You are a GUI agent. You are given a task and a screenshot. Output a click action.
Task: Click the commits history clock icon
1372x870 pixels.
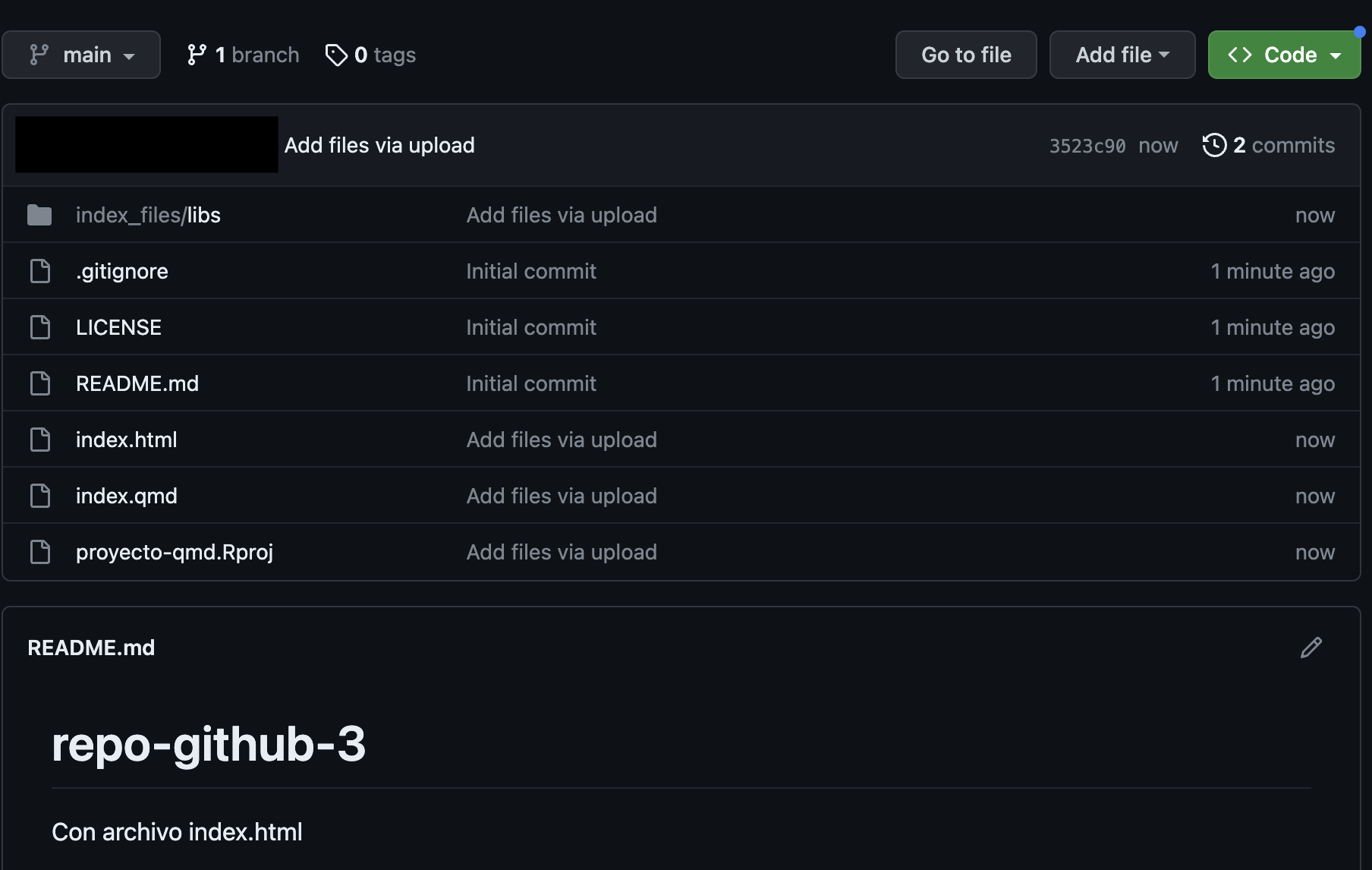(1214, 145)
